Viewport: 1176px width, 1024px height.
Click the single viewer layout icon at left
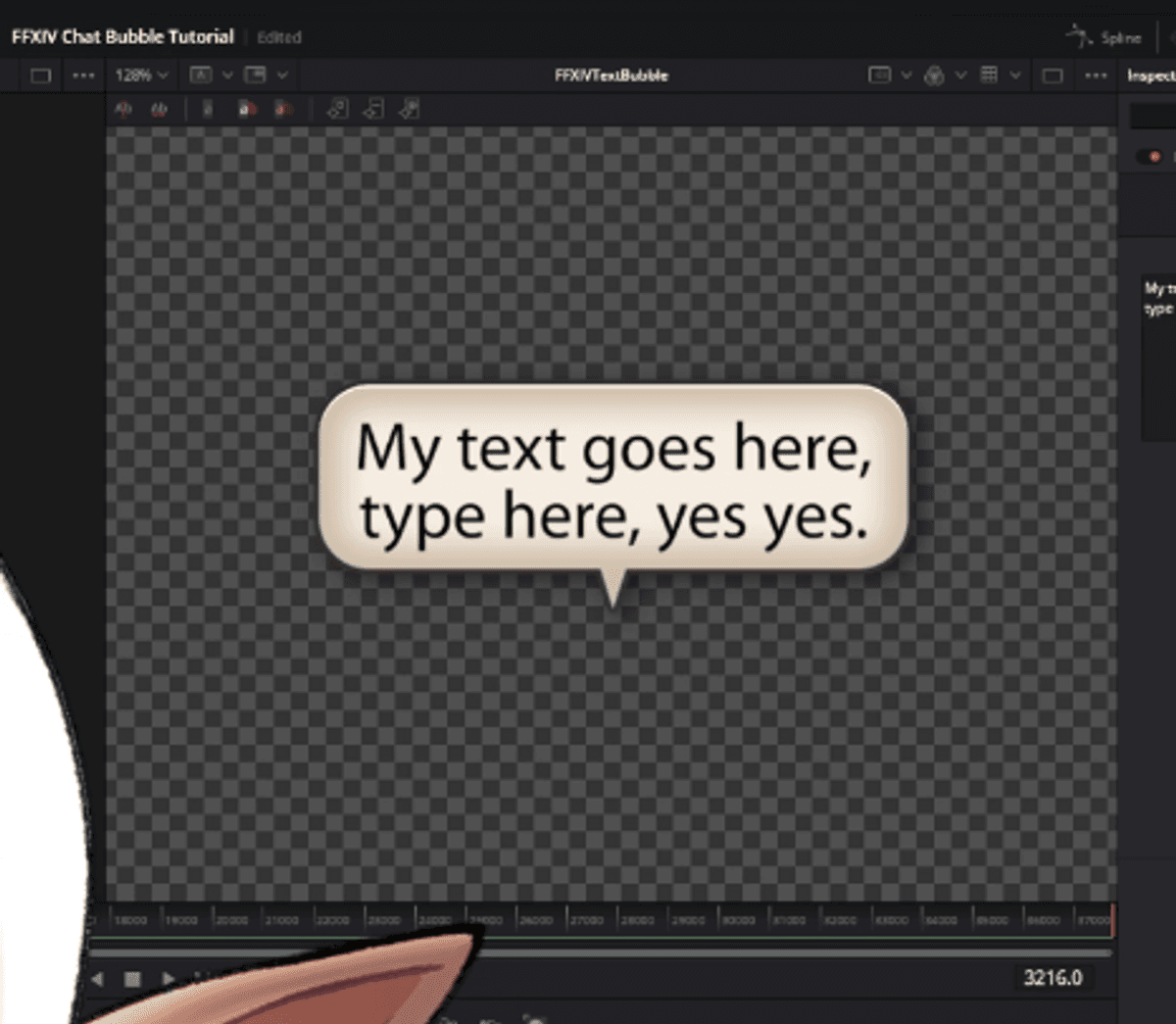pos(40,75)
